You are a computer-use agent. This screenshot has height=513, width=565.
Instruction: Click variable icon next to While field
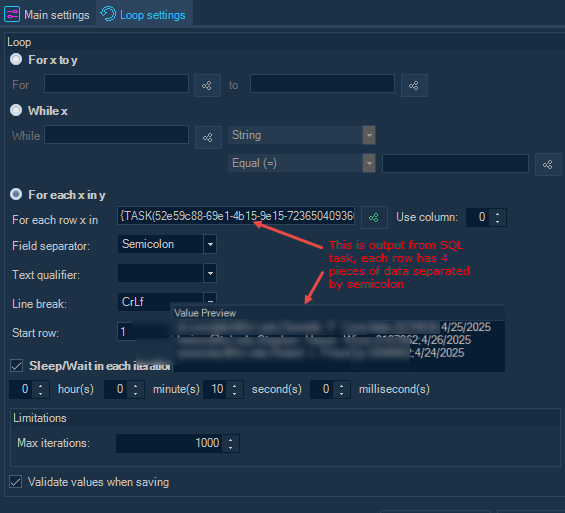click(208, 137)
